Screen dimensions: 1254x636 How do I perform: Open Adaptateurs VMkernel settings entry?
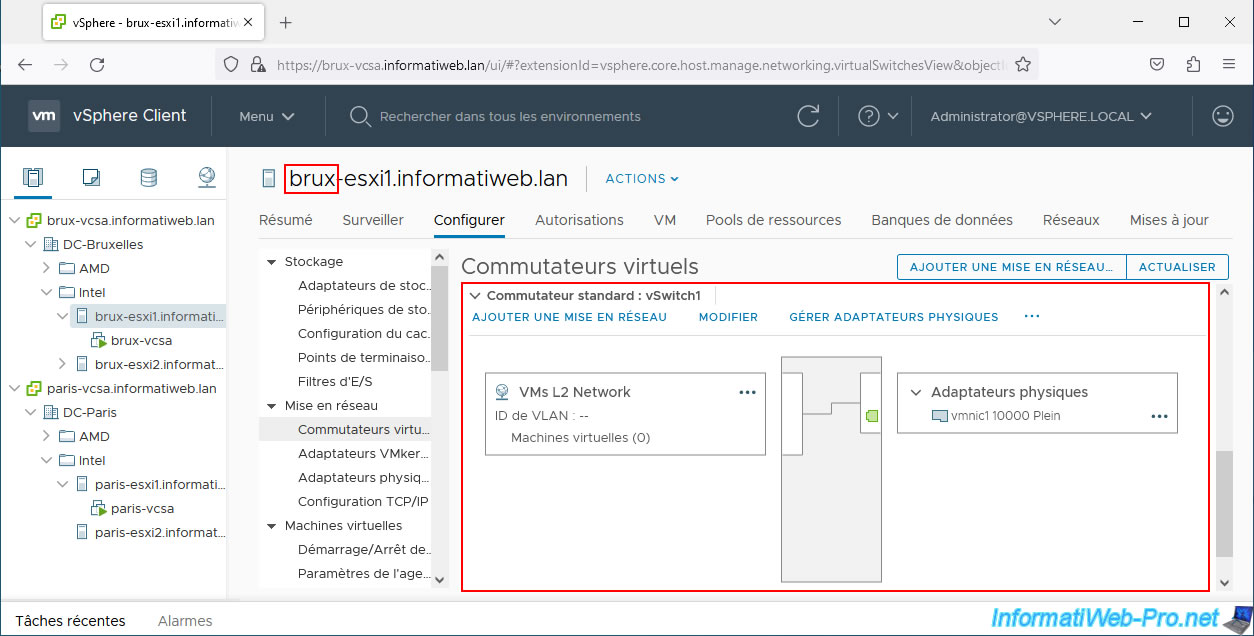click(x=364, y=454)
